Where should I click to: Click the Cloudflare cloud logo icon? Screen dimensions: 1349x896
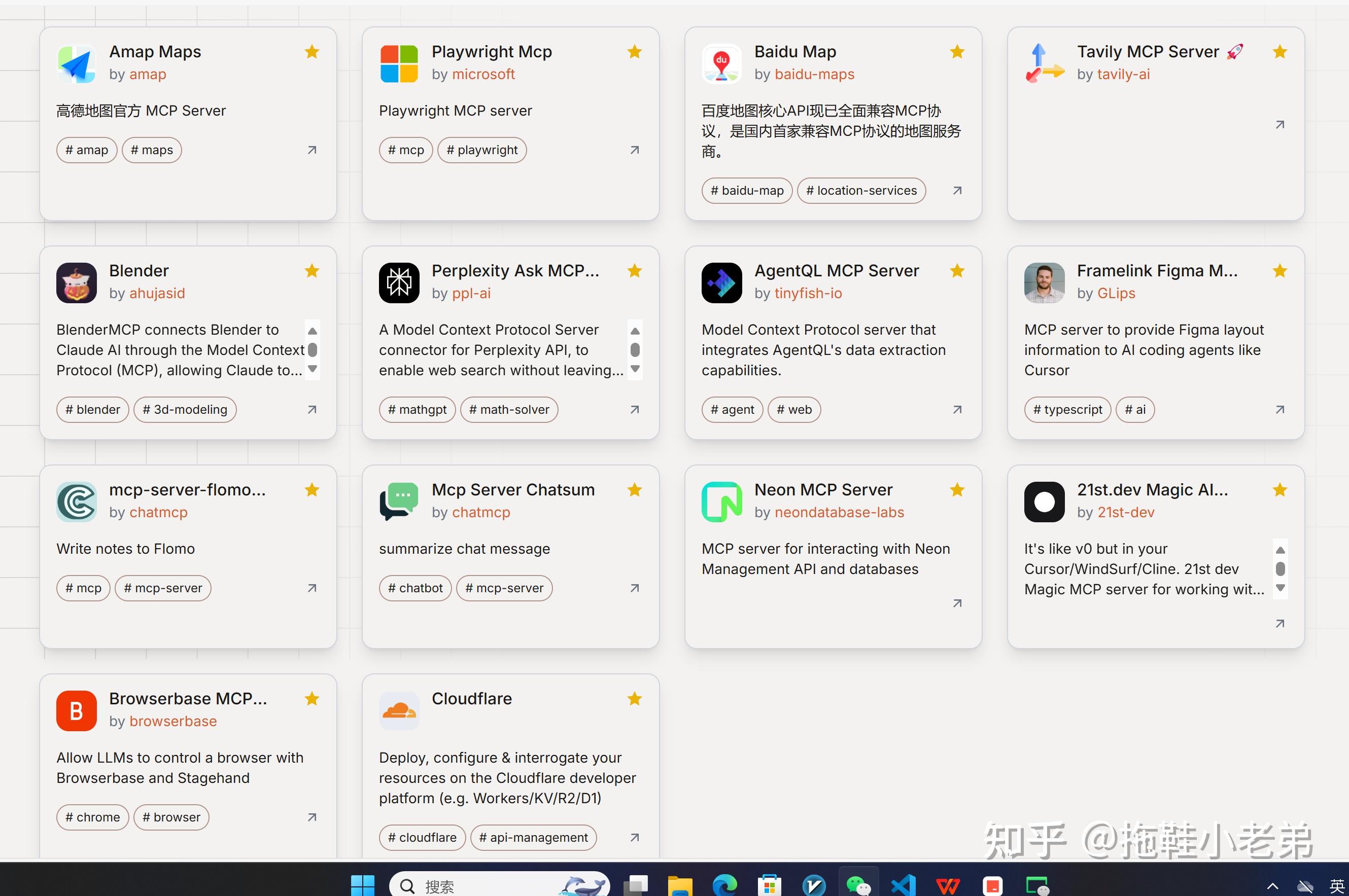click(399, 711)
